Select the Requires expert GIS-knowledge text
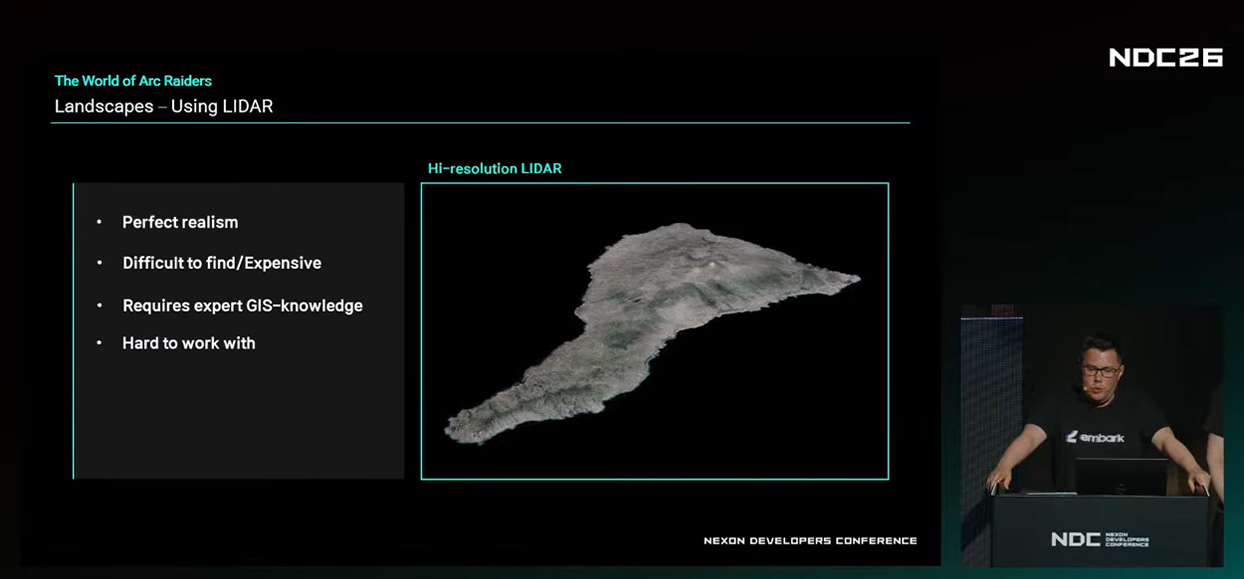Image resolution: width=1244 pixels, height=579 pixels. pyautogui.click(x=242, y=305)
